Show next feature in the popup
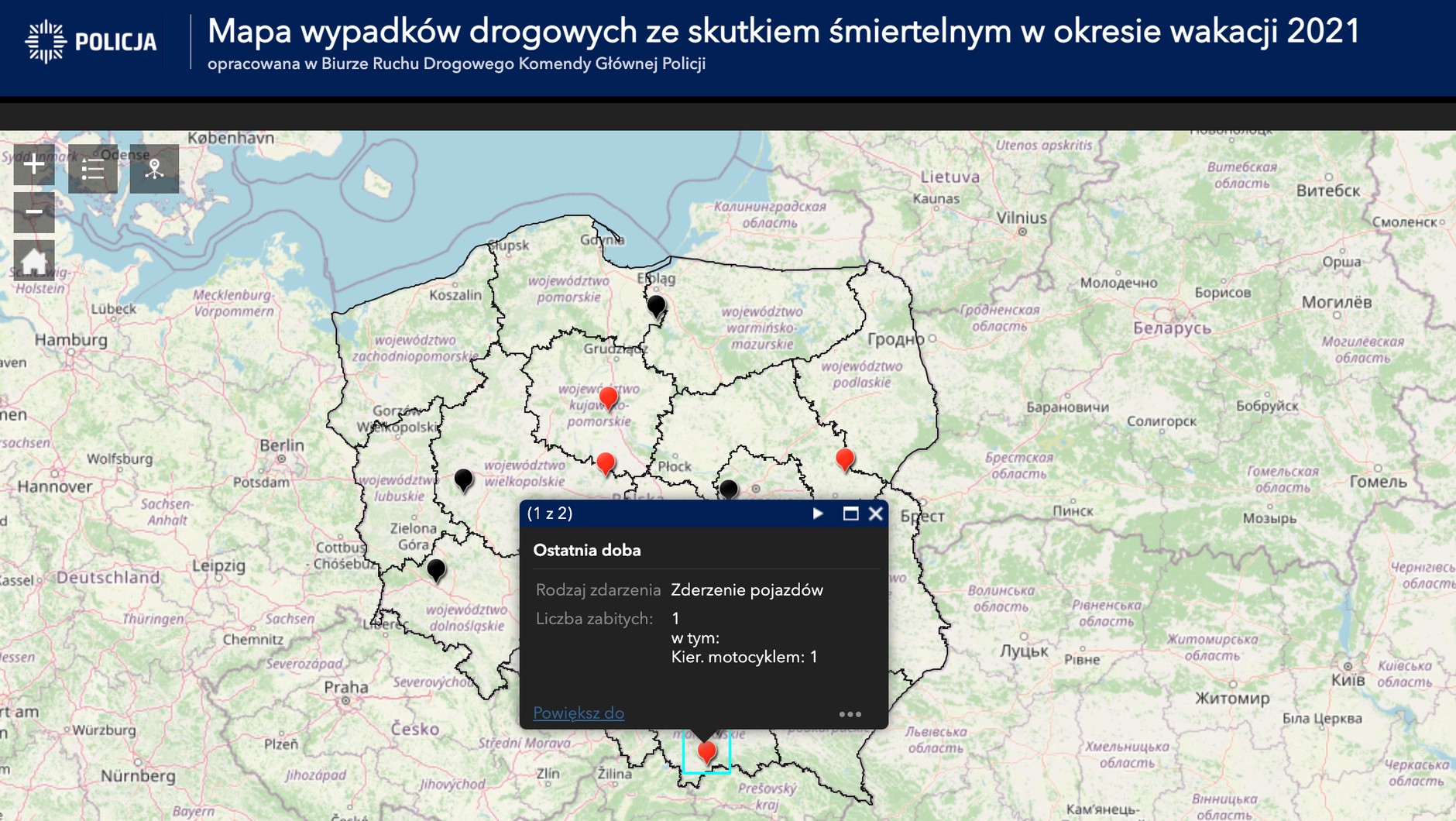 click(818, 514)
